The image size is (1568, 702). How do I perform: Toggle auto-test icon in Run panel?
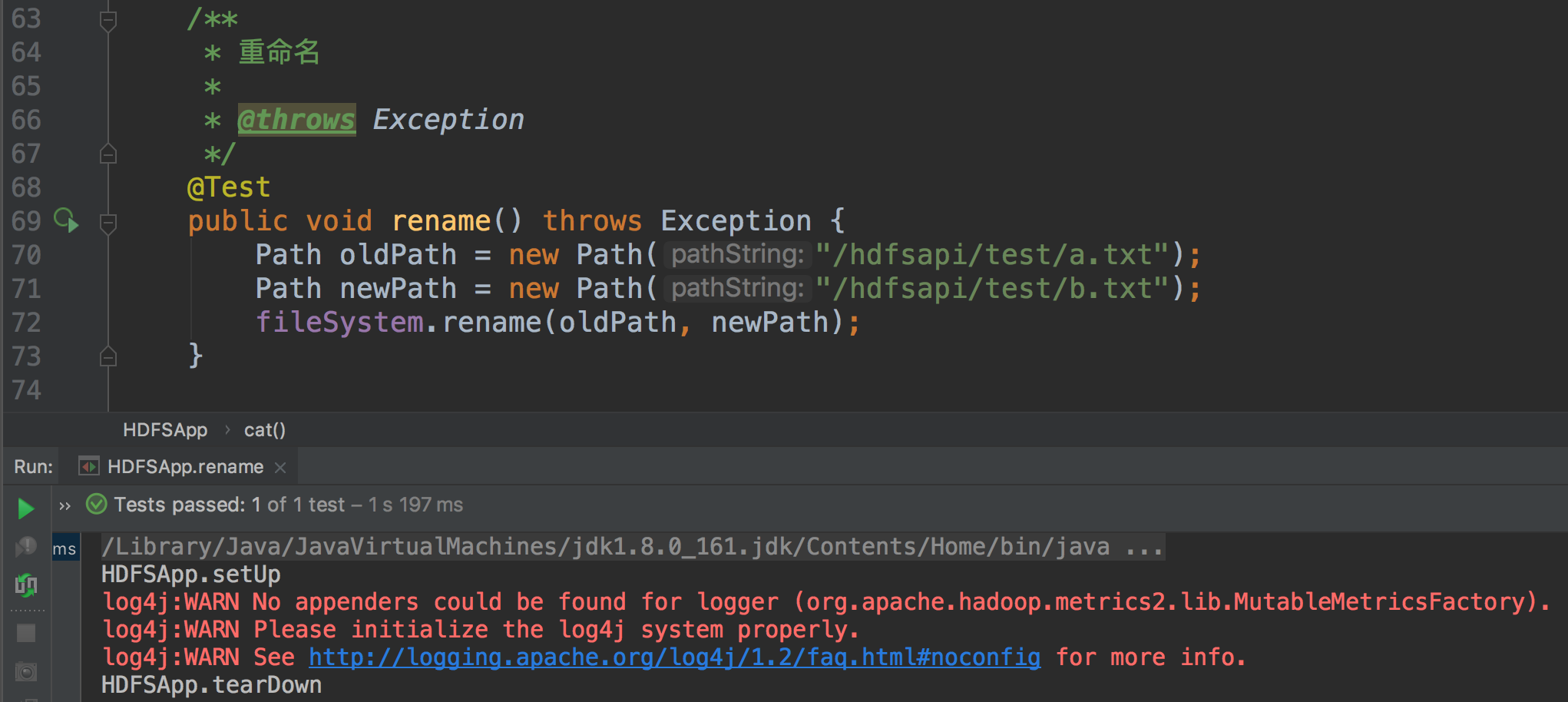(x=26, y=585)
